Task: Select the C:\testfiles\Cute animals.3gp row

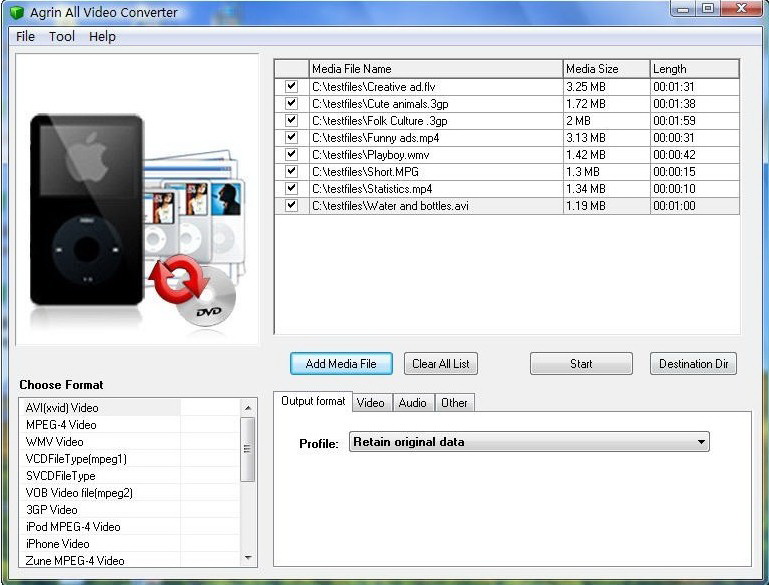Action: point(507,103)
